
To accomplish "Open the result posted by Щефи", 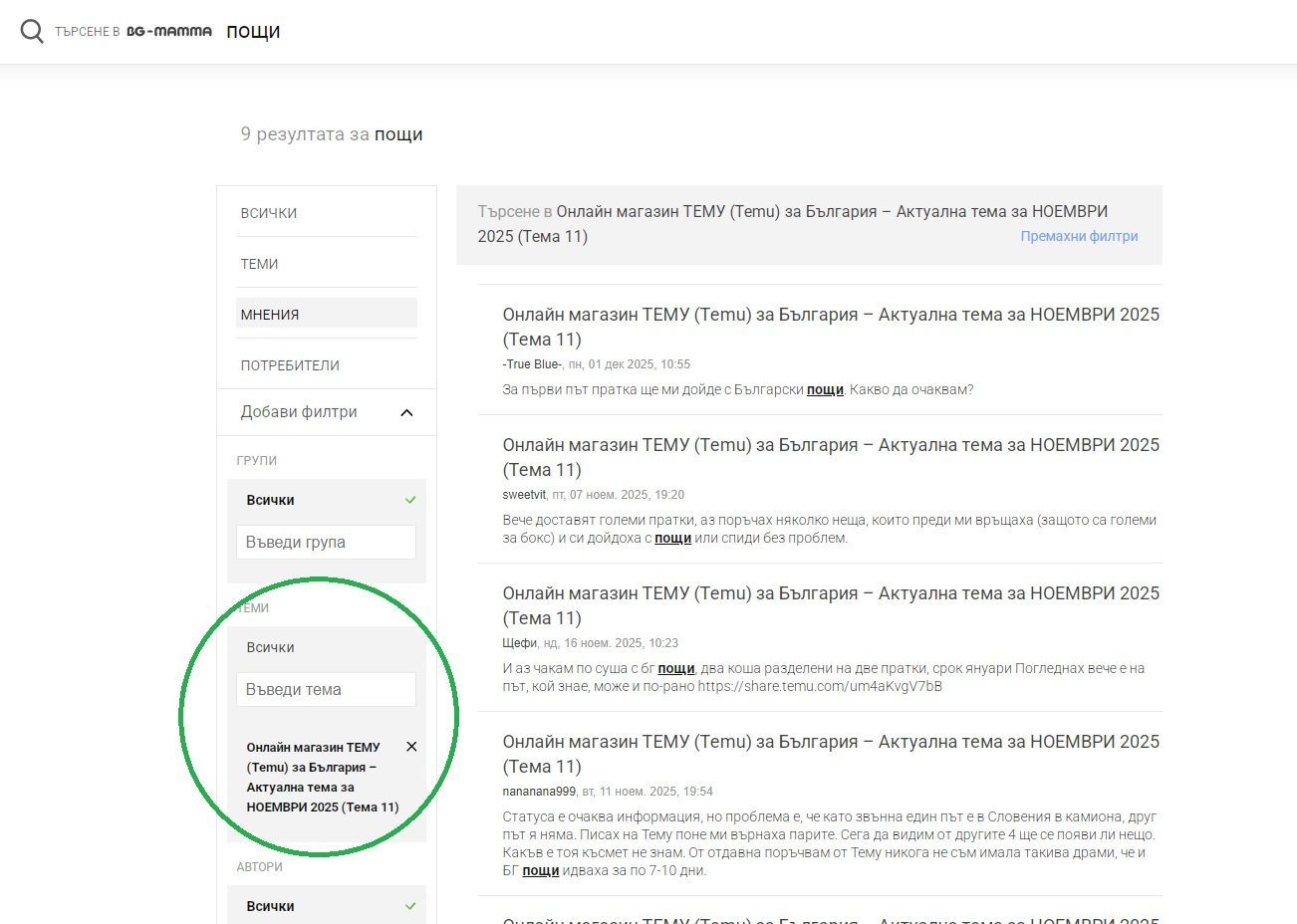I will click(830, 605).
